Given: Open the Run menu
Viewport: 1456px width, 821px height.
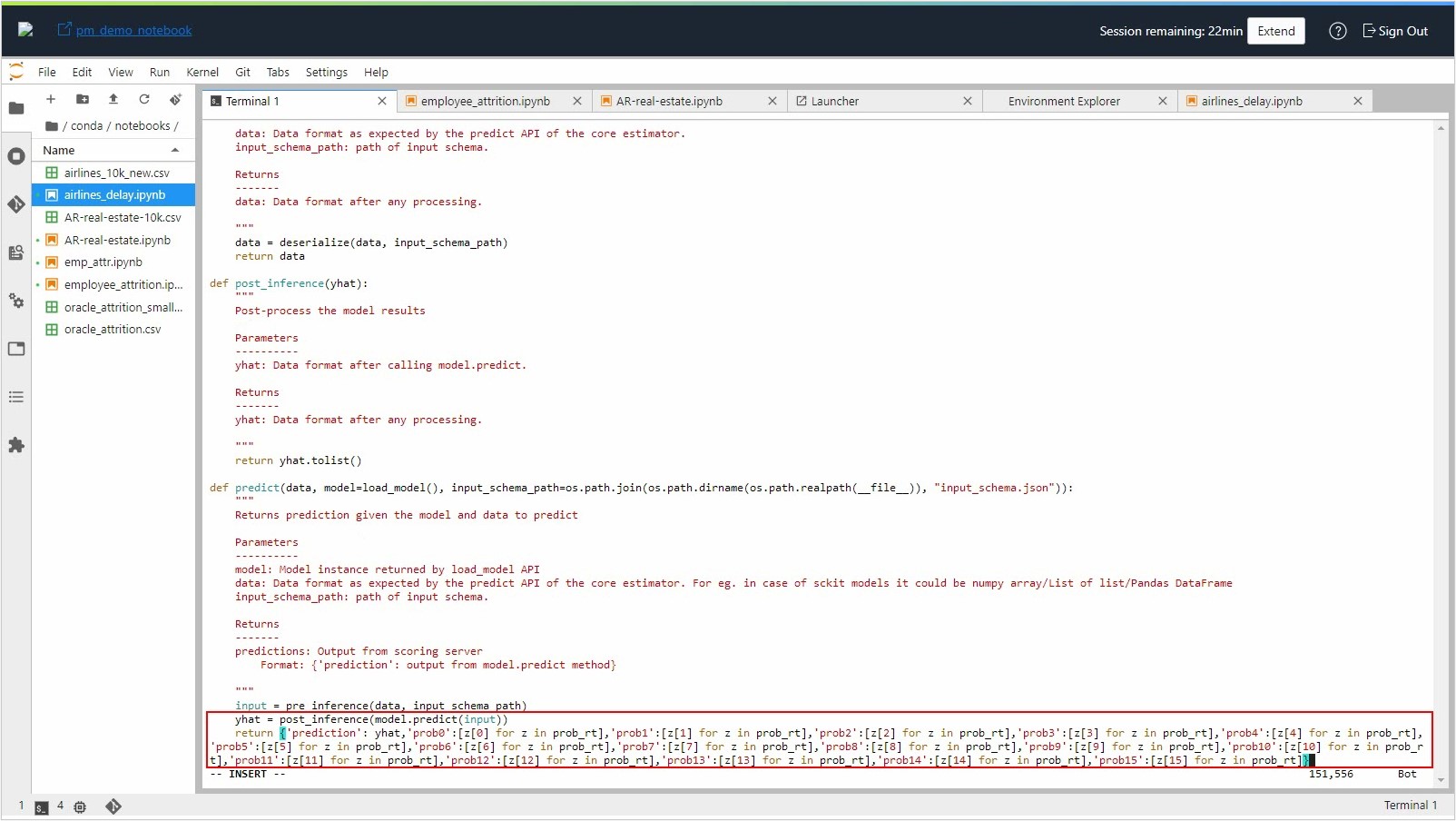Looking at the screenshot, I should point(160,72).
